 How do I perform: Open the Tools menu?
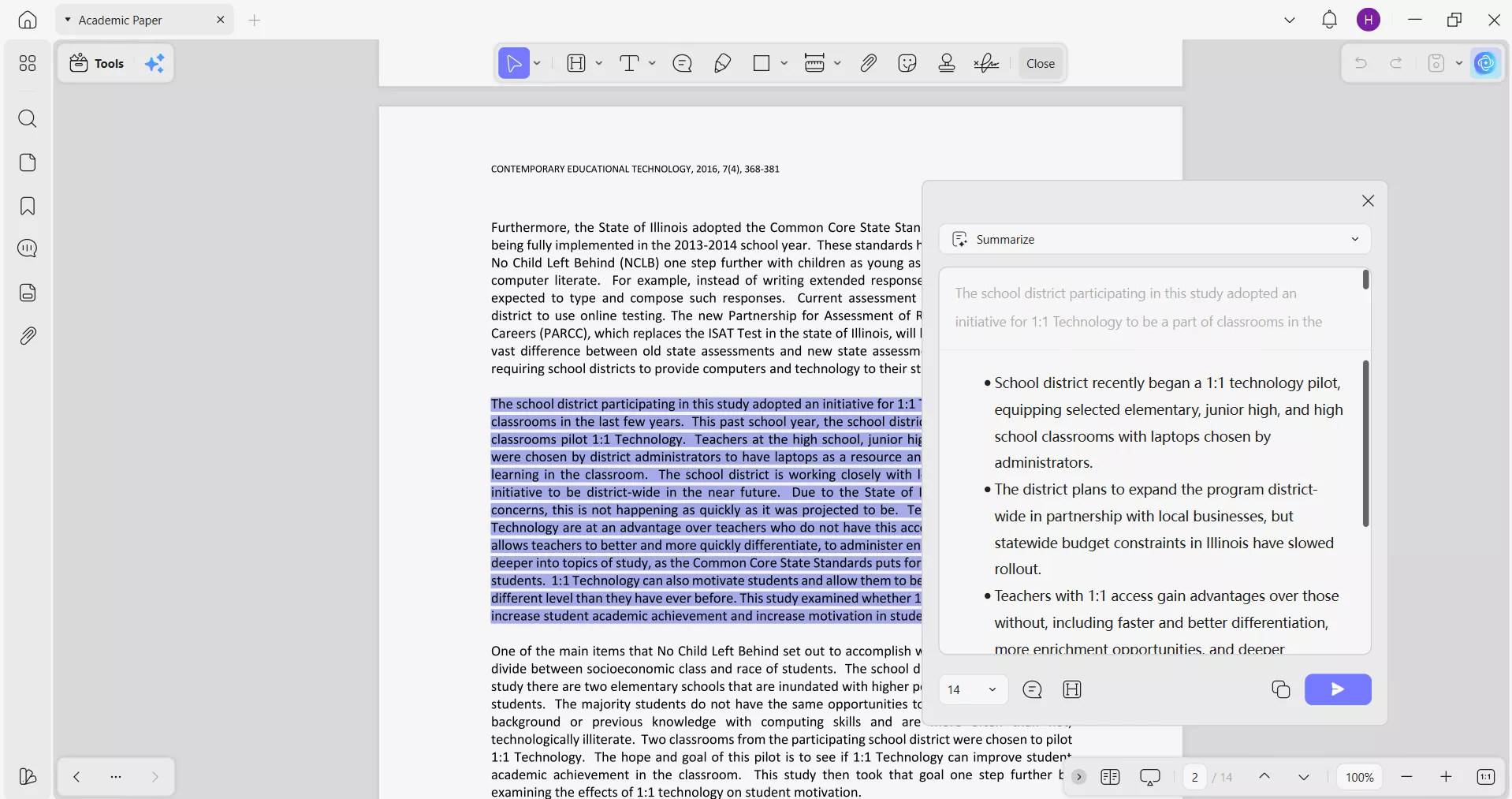click(98, 64)
